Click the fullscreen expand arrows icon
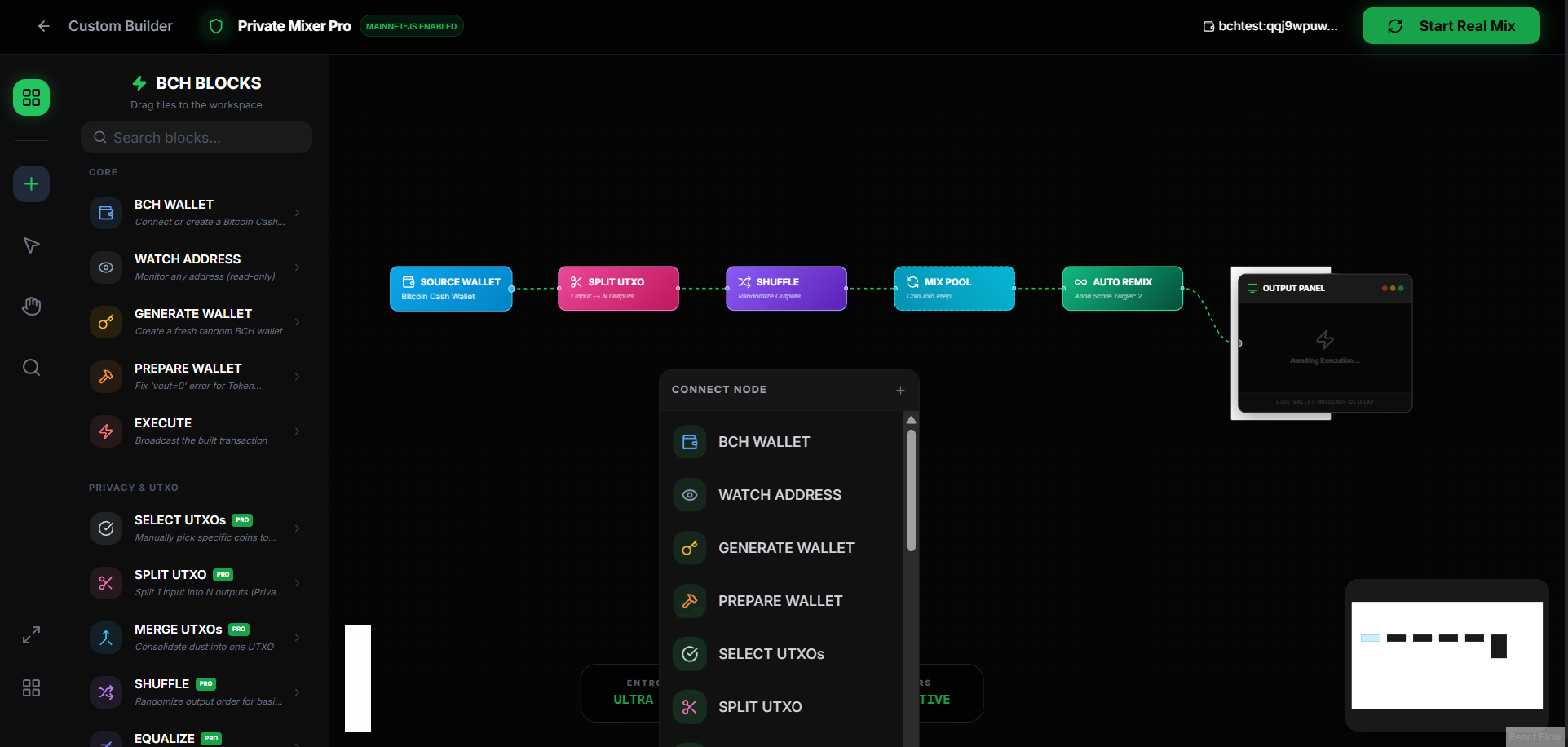Image resolution: width=1568 pixels, height=747 pixels. point(31,634)
